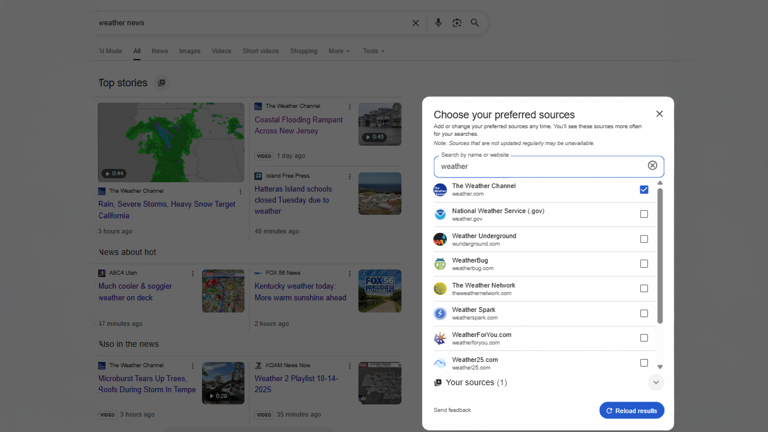This screenshot has width=768, height=432.
Task: Check The Weather Network source
Action: (644, 288)
